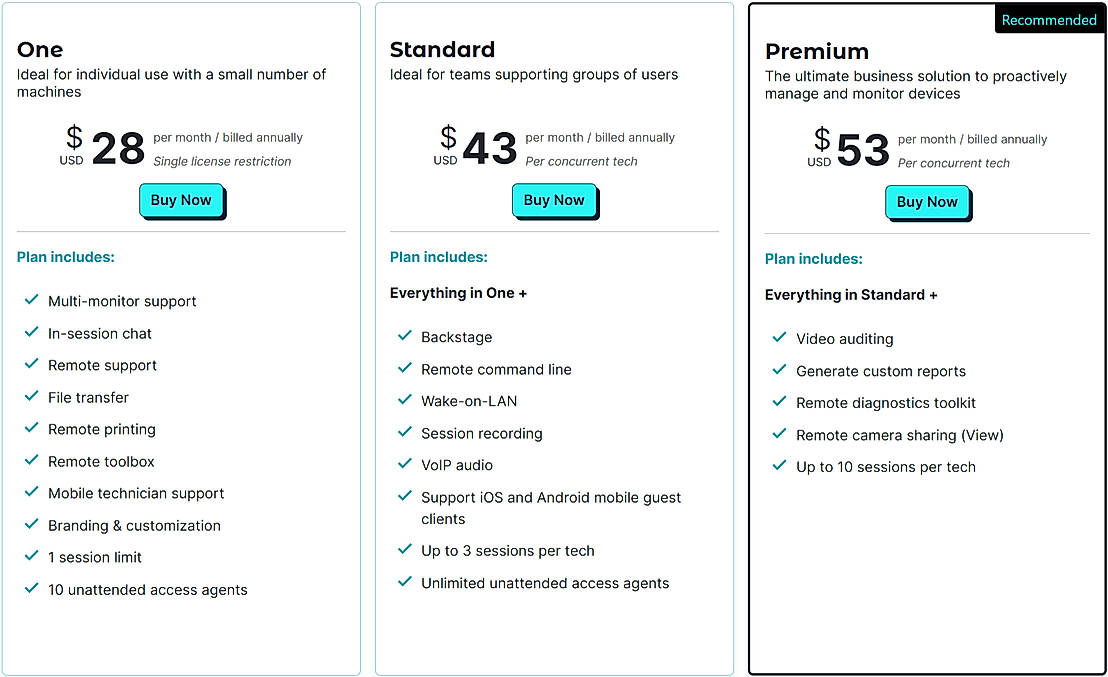Click the checkmark next to VoIP audio
Screen dimensions: 1108x677
click(404, 464)
